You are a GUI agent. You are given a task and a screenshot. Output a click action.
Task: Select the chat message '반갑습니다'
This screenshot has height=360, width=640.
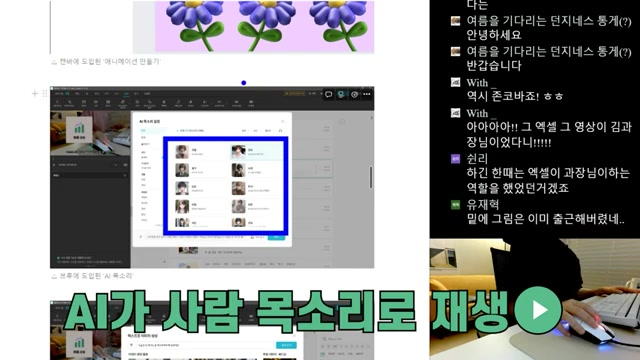click(x=494, y=66)
